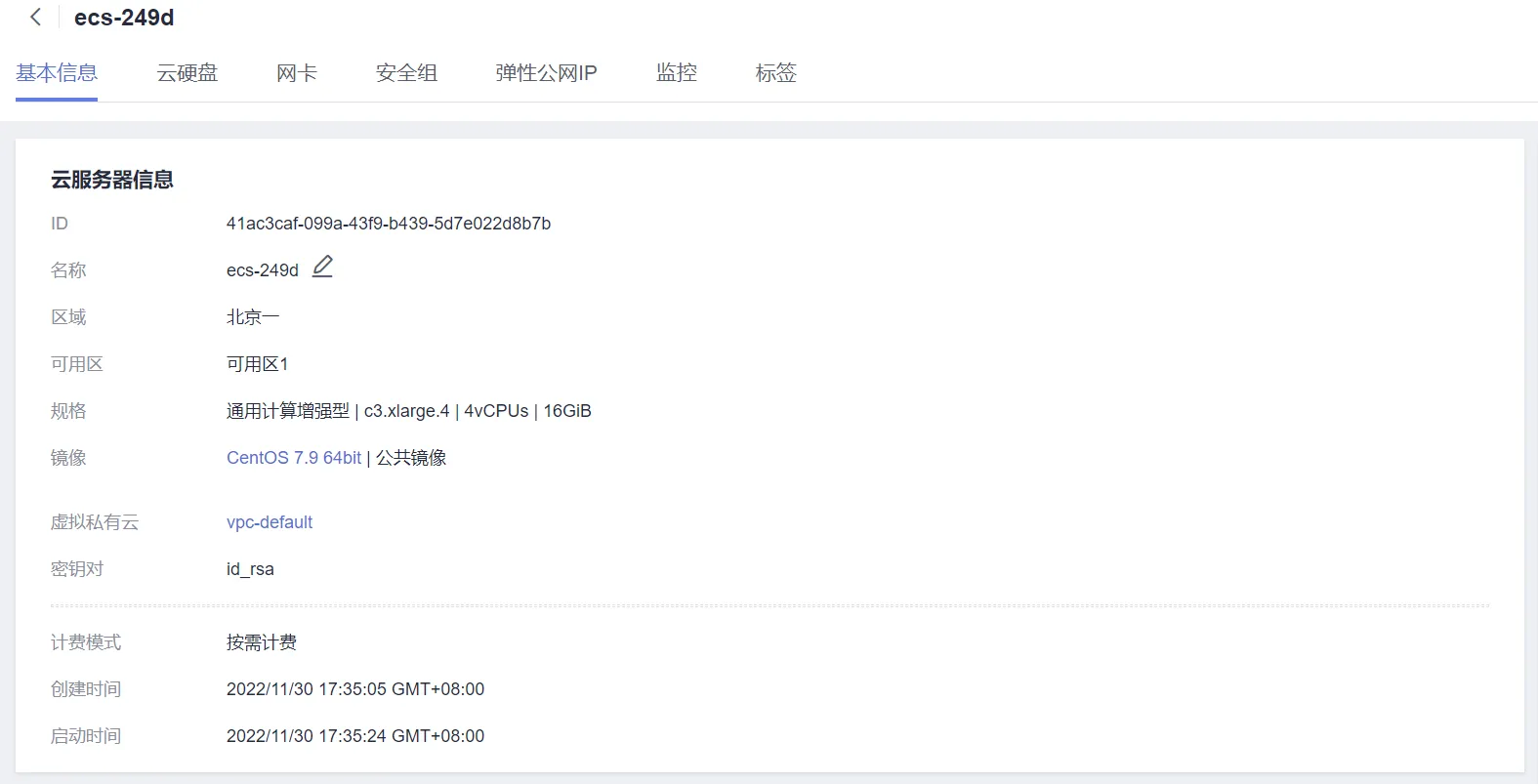
Task: Open the 云硬盘 tab
Action: 187,73
